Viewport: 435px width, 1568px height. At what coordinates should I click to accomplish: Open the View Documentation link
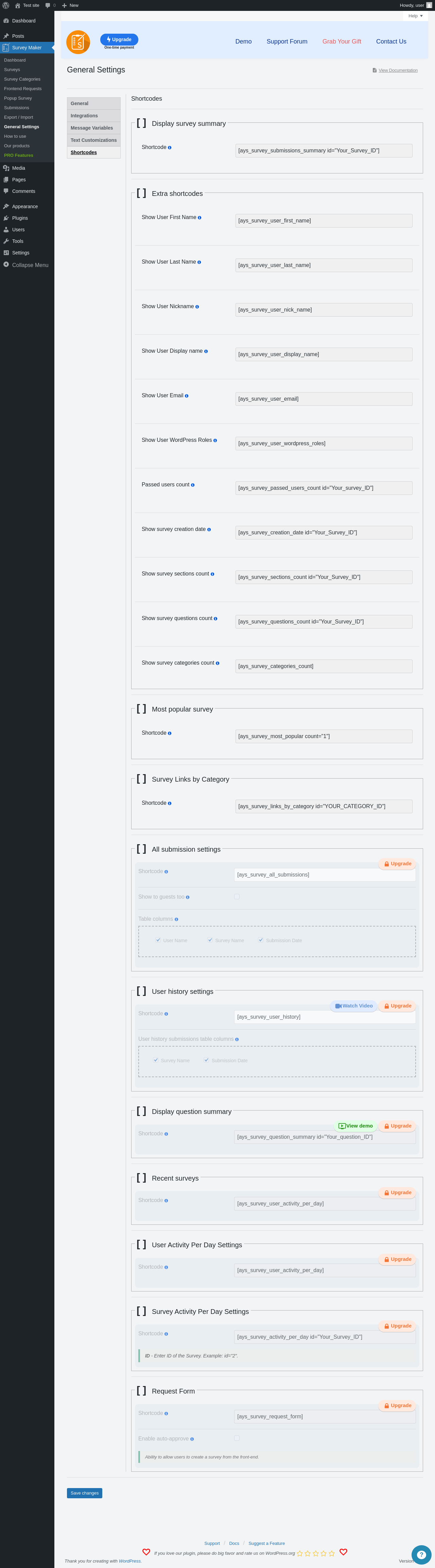[398, 71]
